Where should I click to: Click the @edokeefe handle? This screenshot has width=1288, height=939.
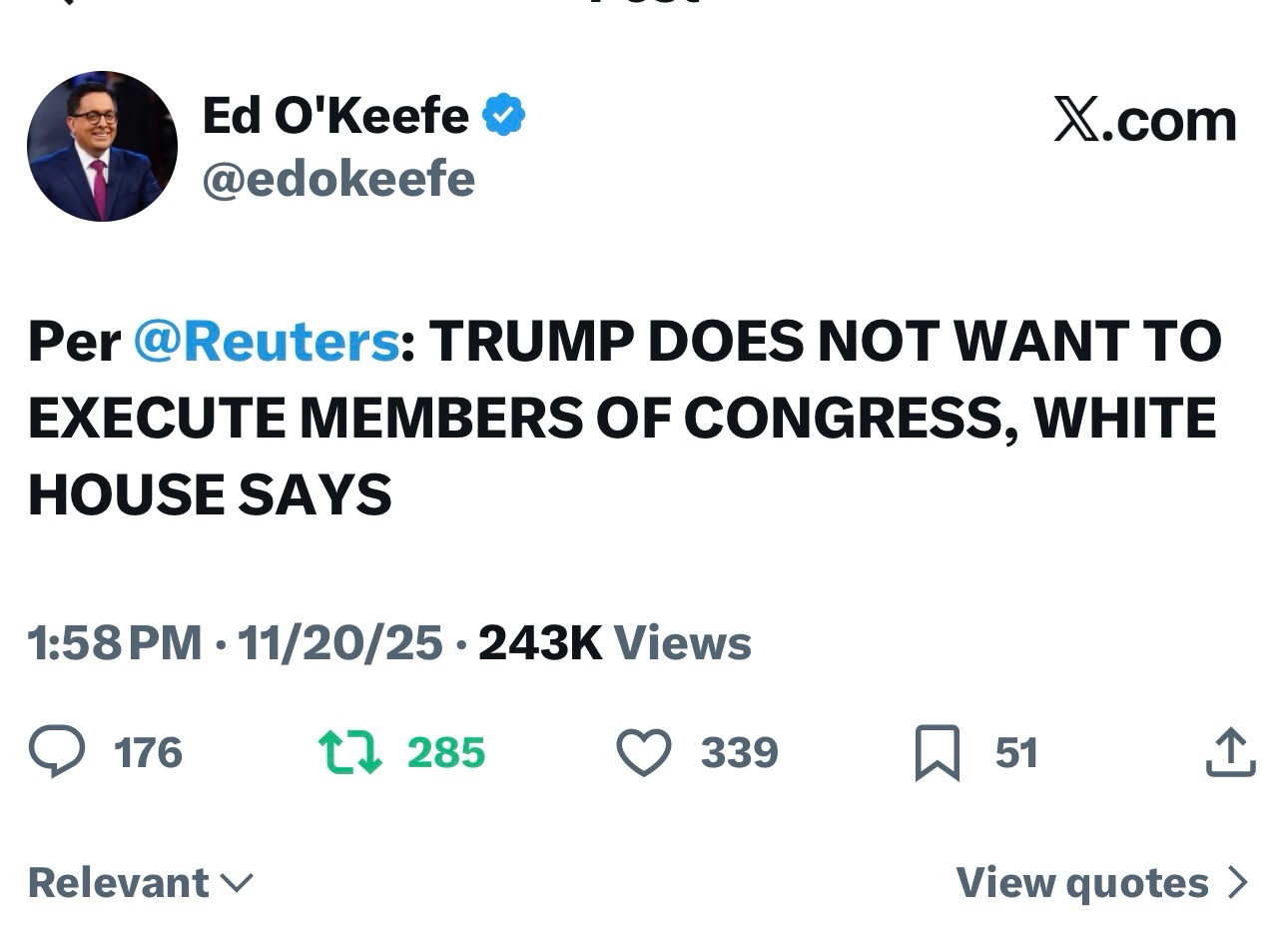pos(338,180)
